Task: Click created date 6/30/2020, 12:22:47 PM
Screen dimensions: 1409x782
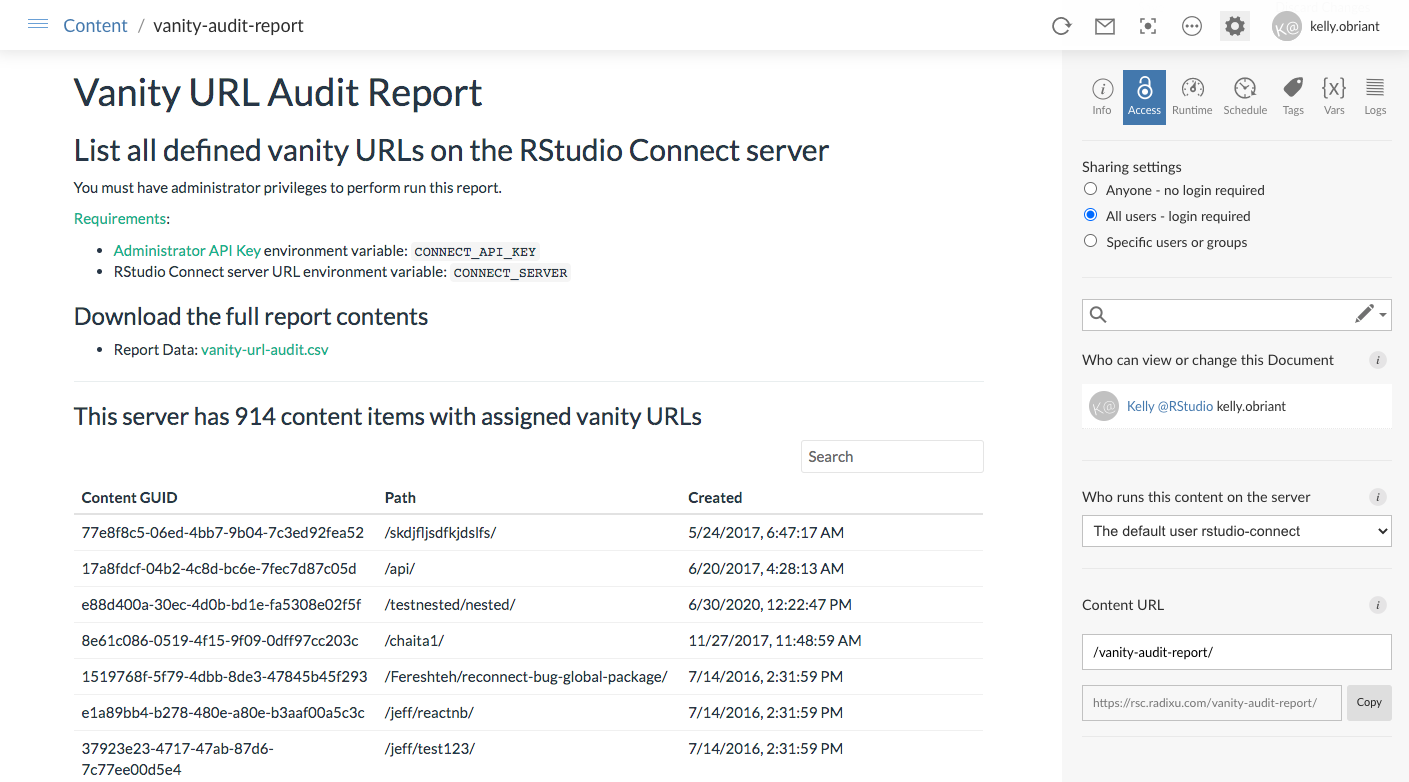Action: [x=770, y=605]
